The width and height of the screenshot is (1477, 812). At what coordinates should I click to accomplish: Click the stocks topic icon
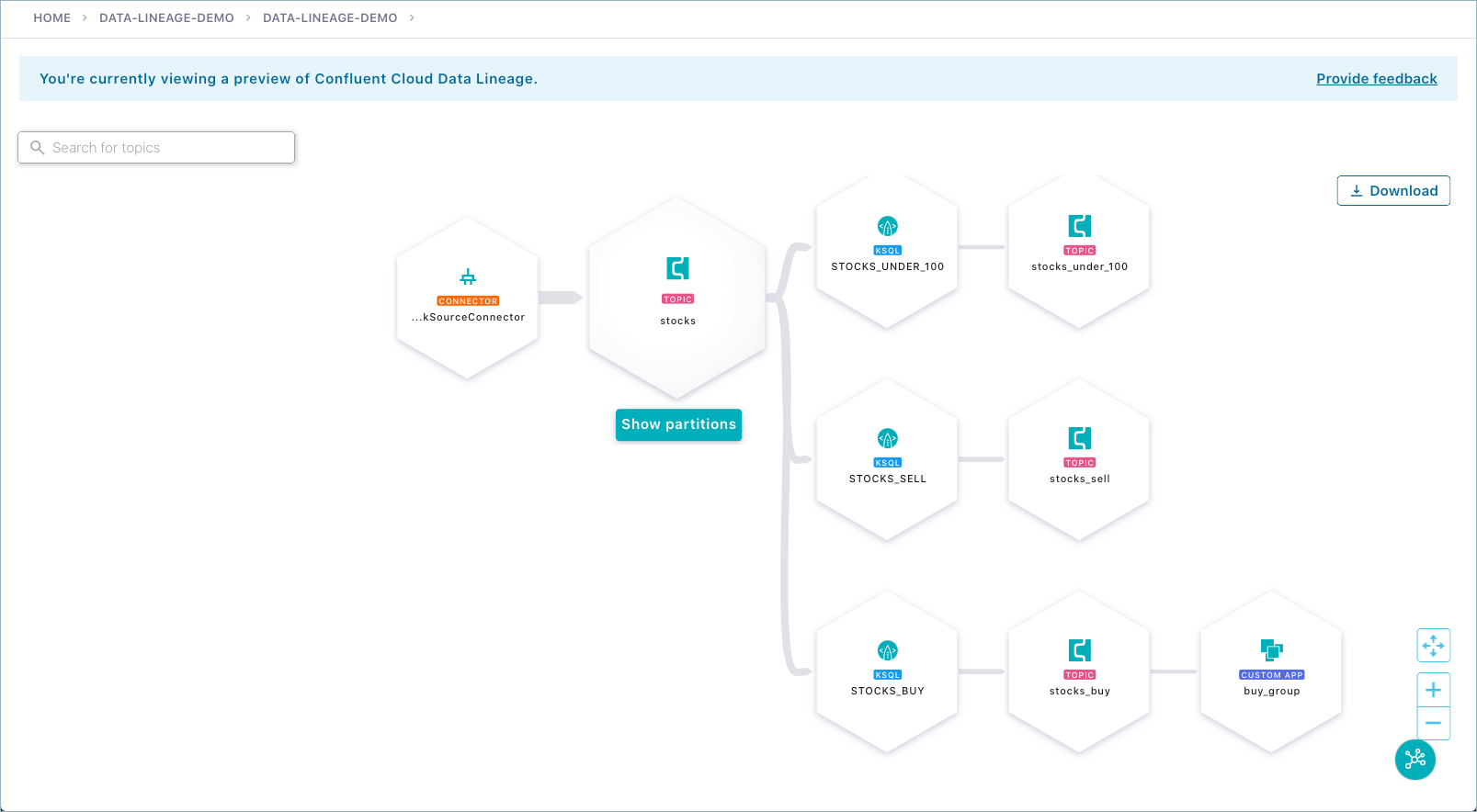(x=677, y=268)
